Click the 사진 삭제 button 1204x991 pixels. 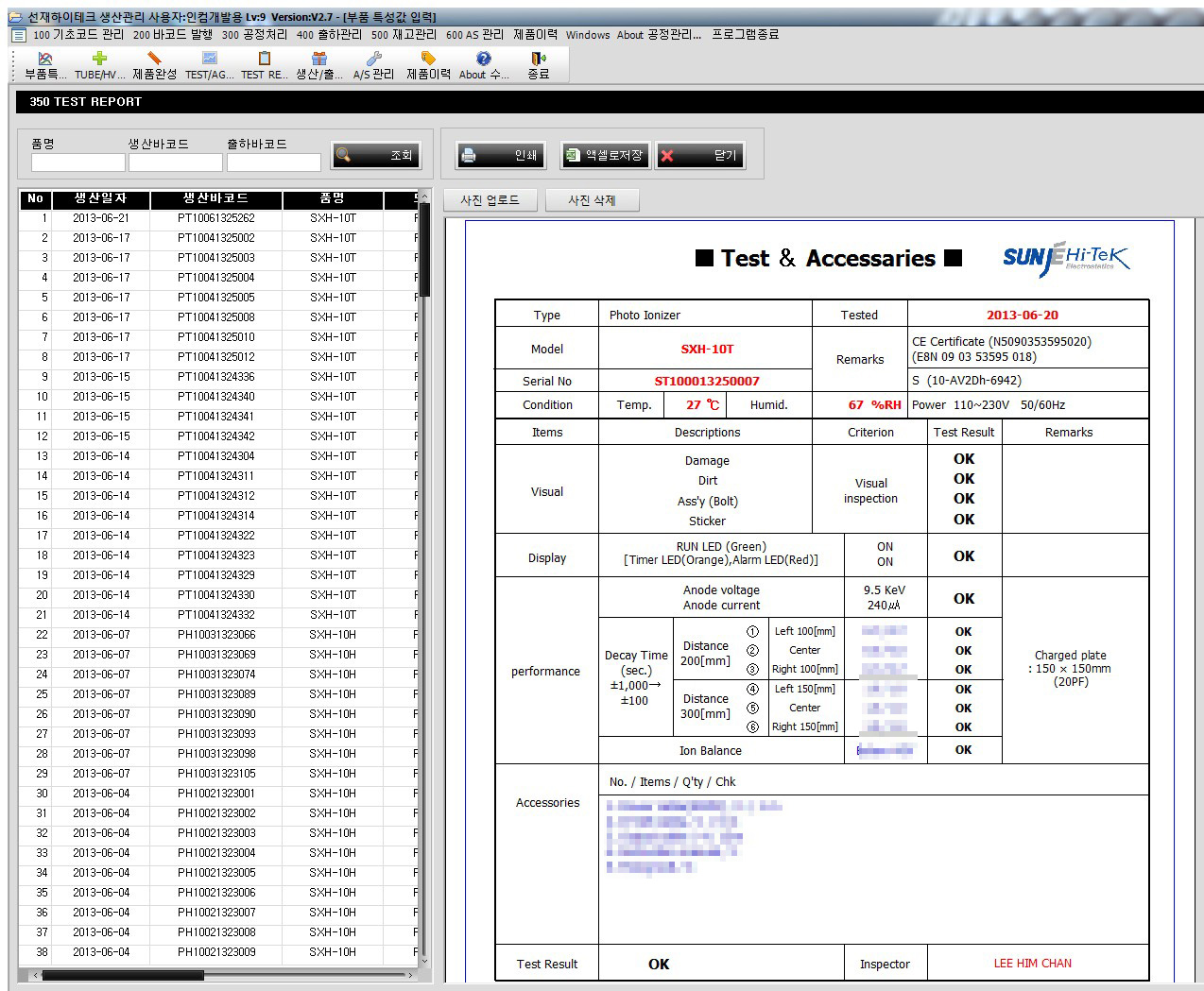(x=592, y=200)
